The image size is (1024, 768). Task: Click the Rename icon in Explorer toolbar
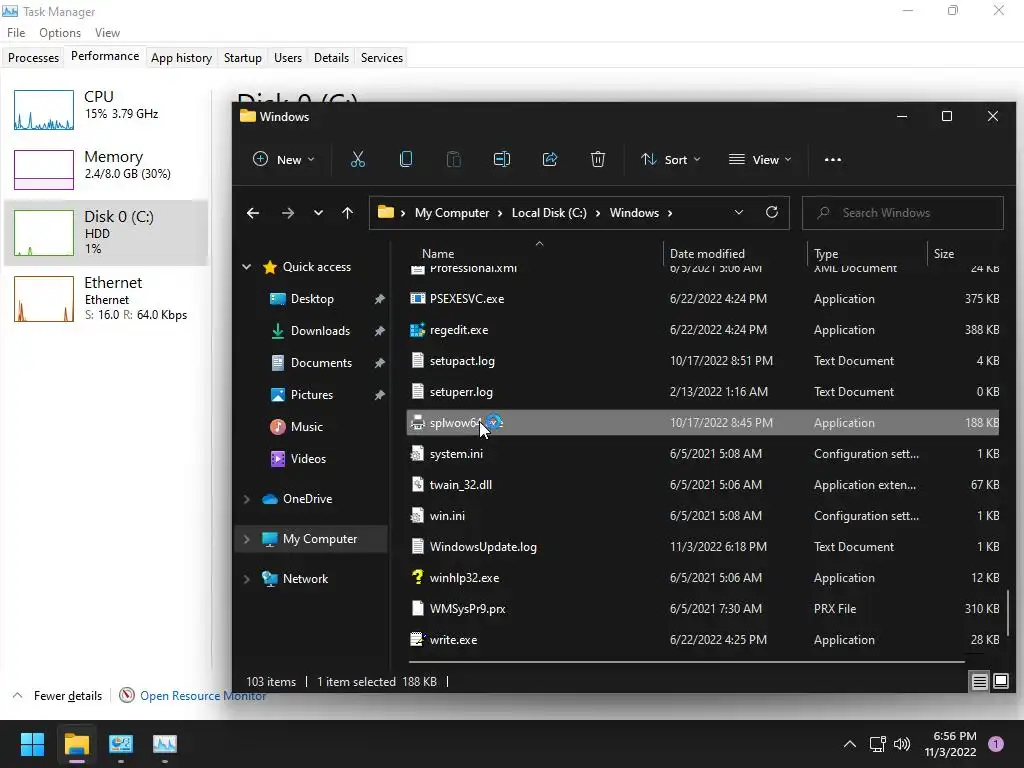[x=502, y=159]
